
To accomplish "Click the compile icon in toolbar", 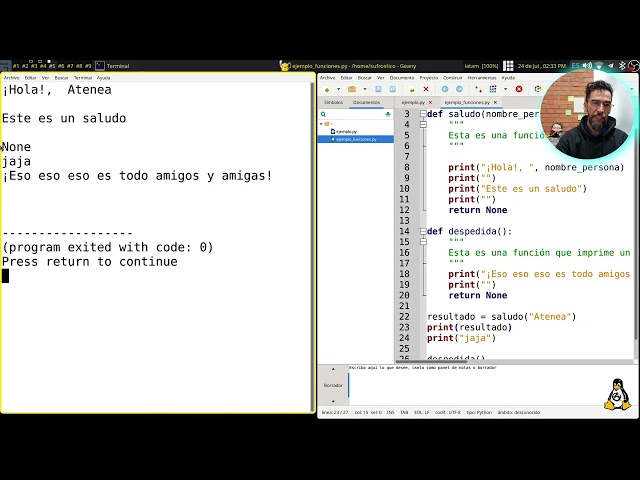I will 478,89.
